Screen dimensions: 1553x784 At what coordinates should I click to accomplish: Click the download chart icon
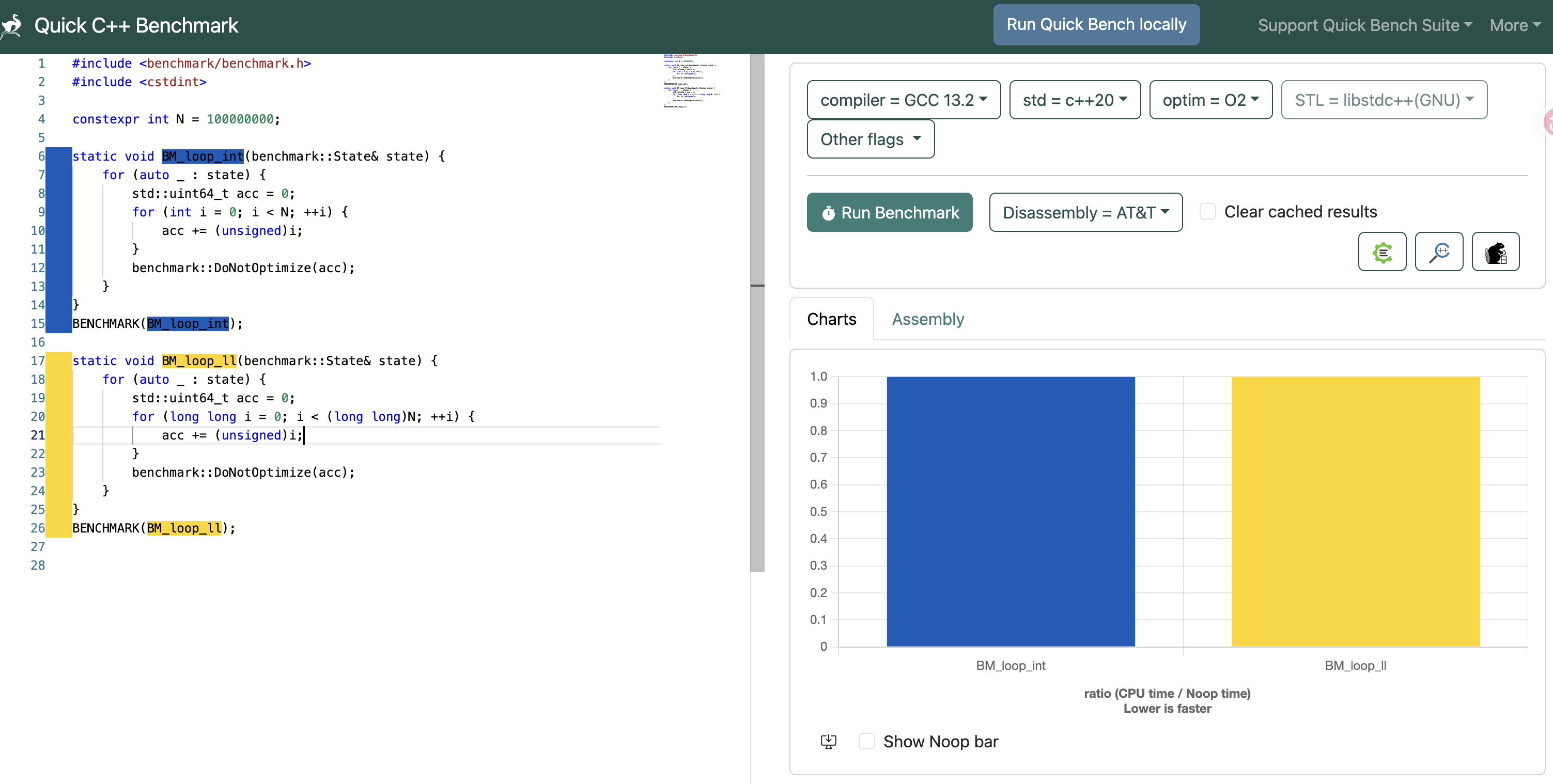click(828, 741)
